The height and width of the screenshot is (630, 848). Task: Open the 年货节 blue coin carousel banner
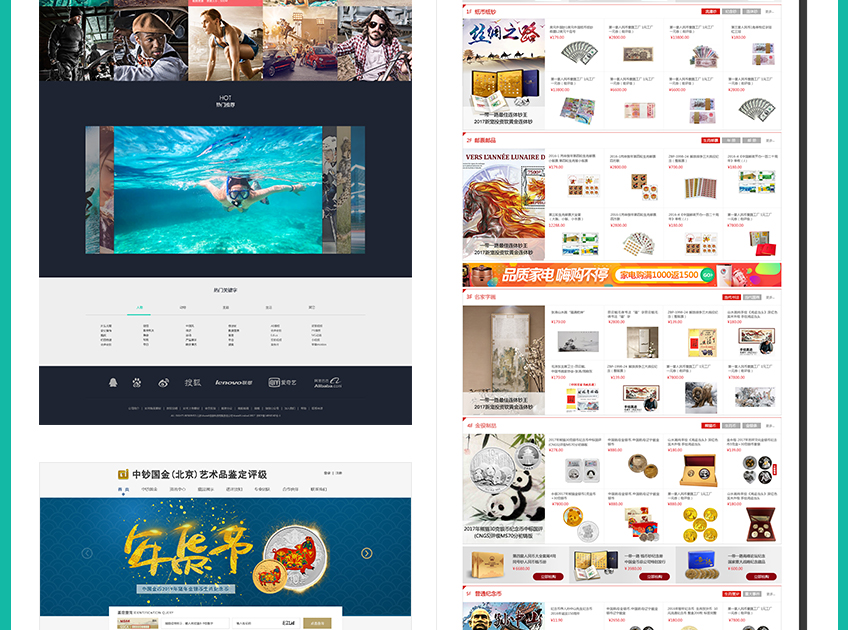226,556
